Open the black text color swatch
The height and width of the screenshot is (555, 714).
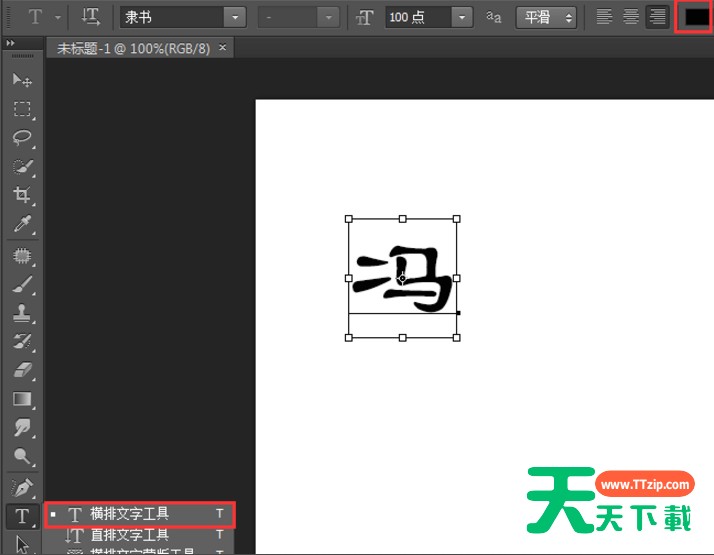(696, 17)
